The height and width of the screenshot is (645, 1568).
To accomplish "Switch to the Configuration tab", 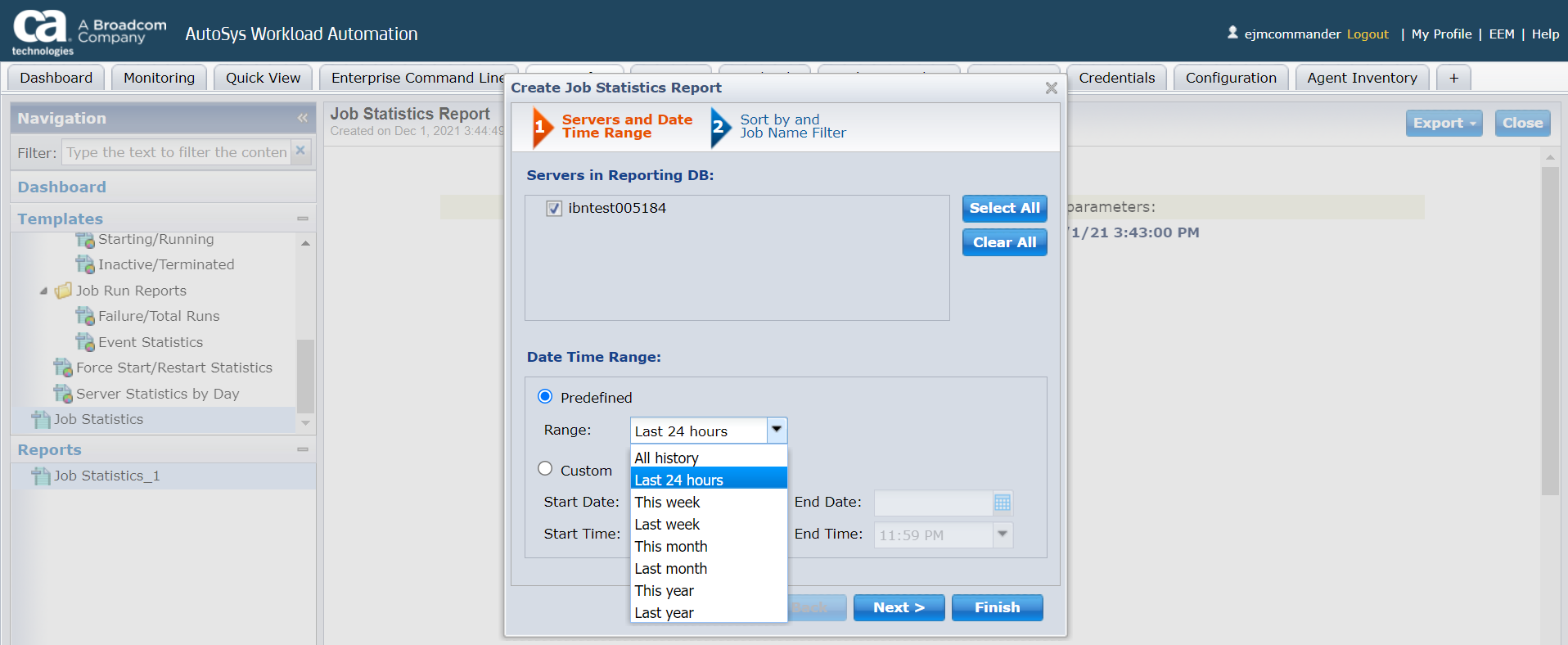I will (x=1231, y=78).
